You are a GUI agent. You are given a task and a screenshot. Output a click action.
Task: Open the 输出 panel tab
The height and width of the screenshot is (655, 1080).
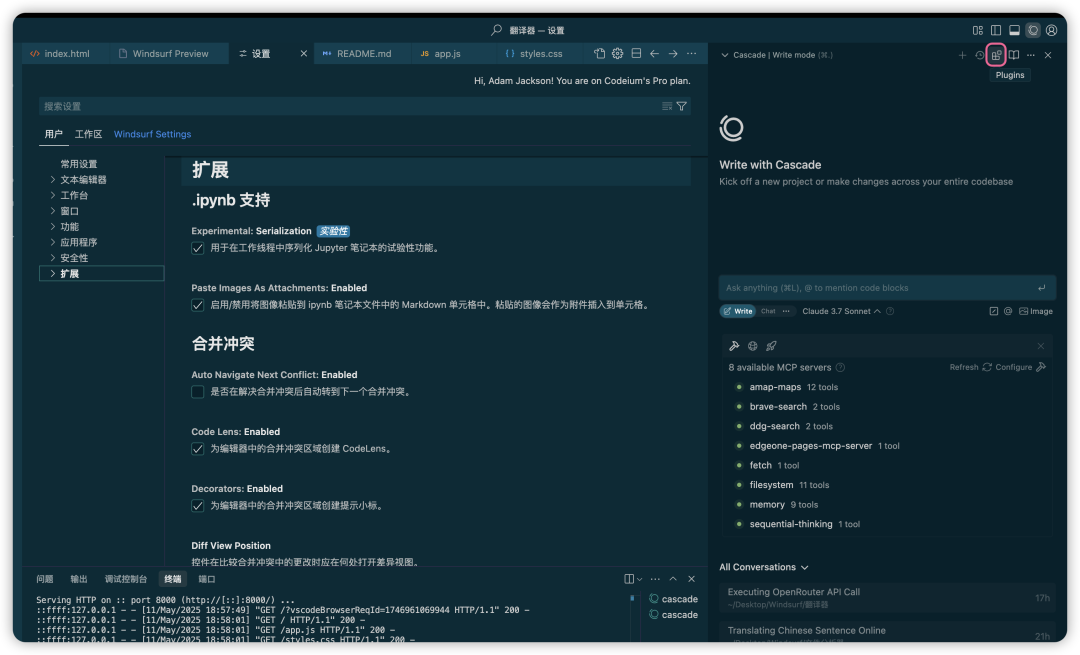79,579
